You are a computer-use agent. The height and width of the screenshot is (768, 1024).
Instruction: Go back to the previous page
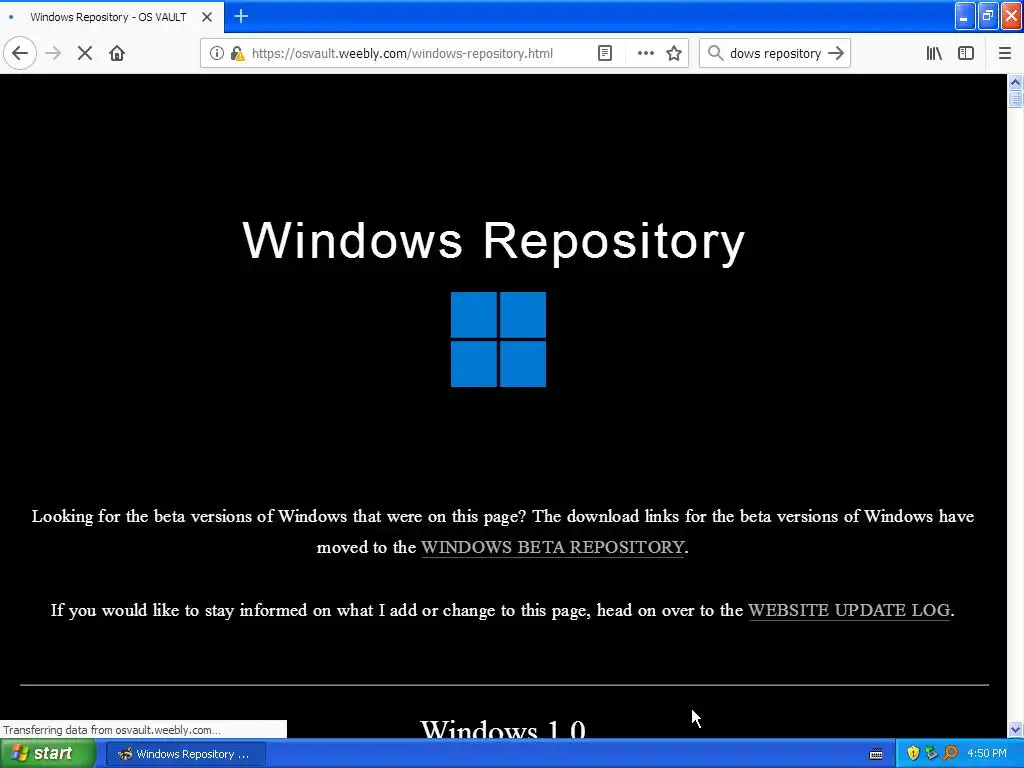(20, 53)
